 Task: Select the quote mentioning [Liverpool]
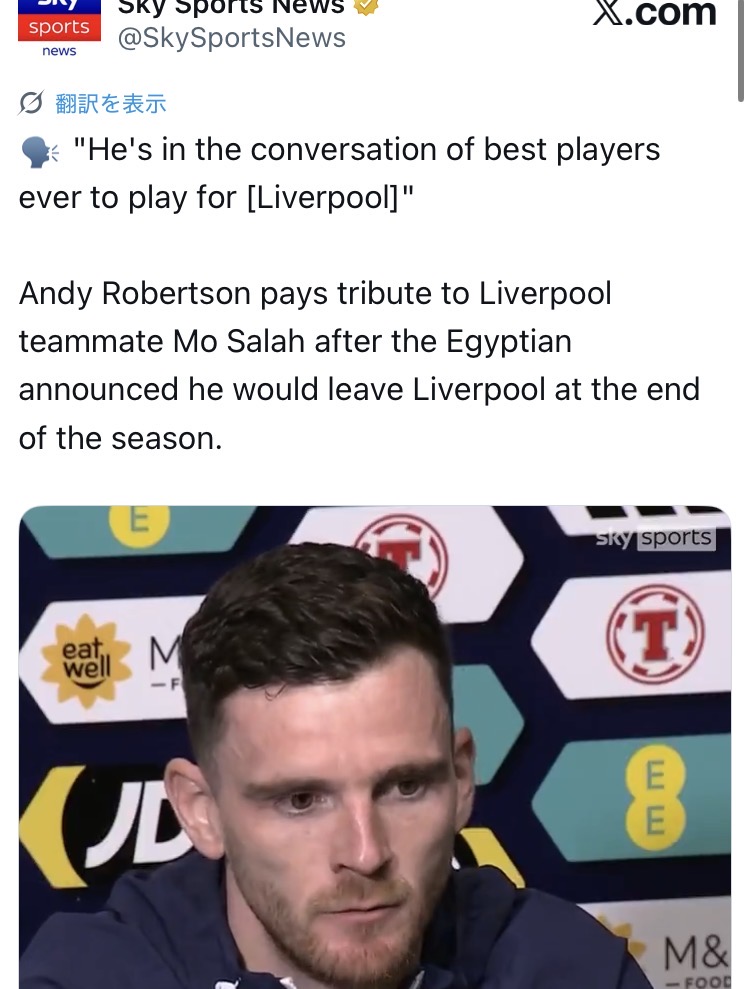[339, 173]
